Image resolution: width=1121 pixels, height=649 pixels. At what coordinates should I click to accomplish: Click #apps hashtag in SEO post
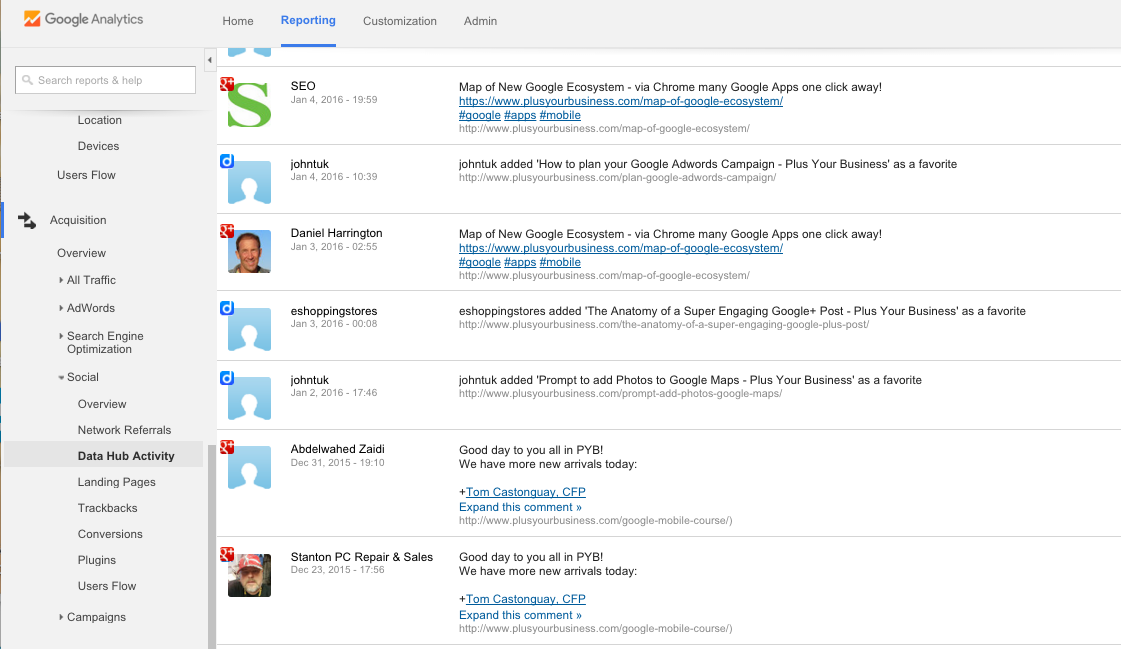pos(520,115)
